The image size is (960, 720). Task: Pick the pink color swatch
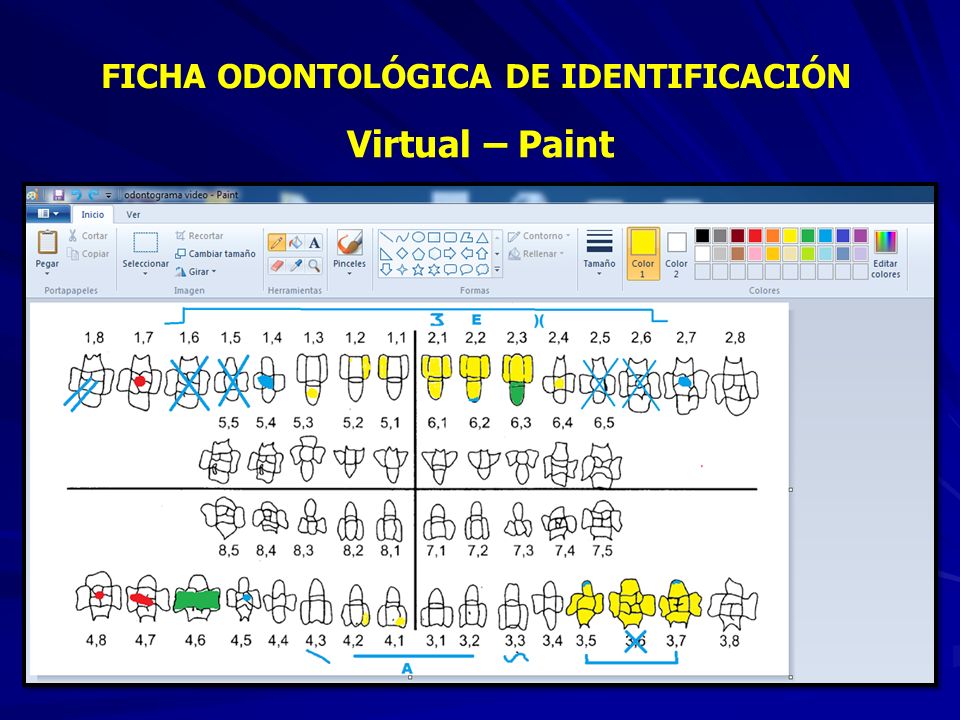tap(755, 253)
